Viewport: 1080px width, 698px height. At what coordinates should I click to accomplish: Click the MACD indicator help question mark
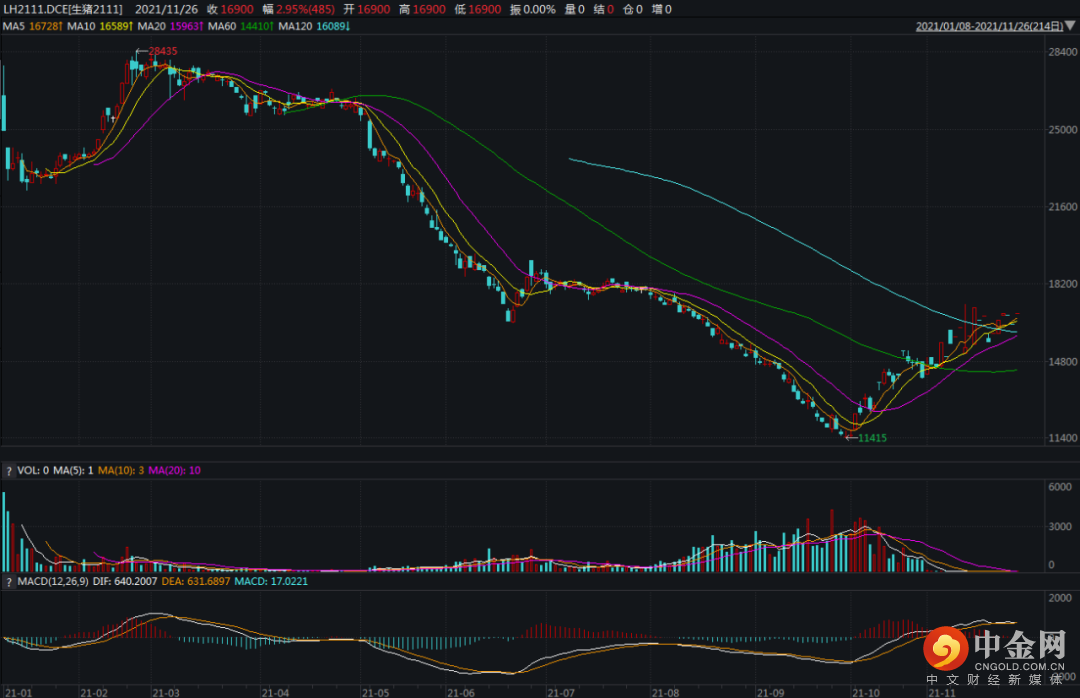click(x=9, y=580)
